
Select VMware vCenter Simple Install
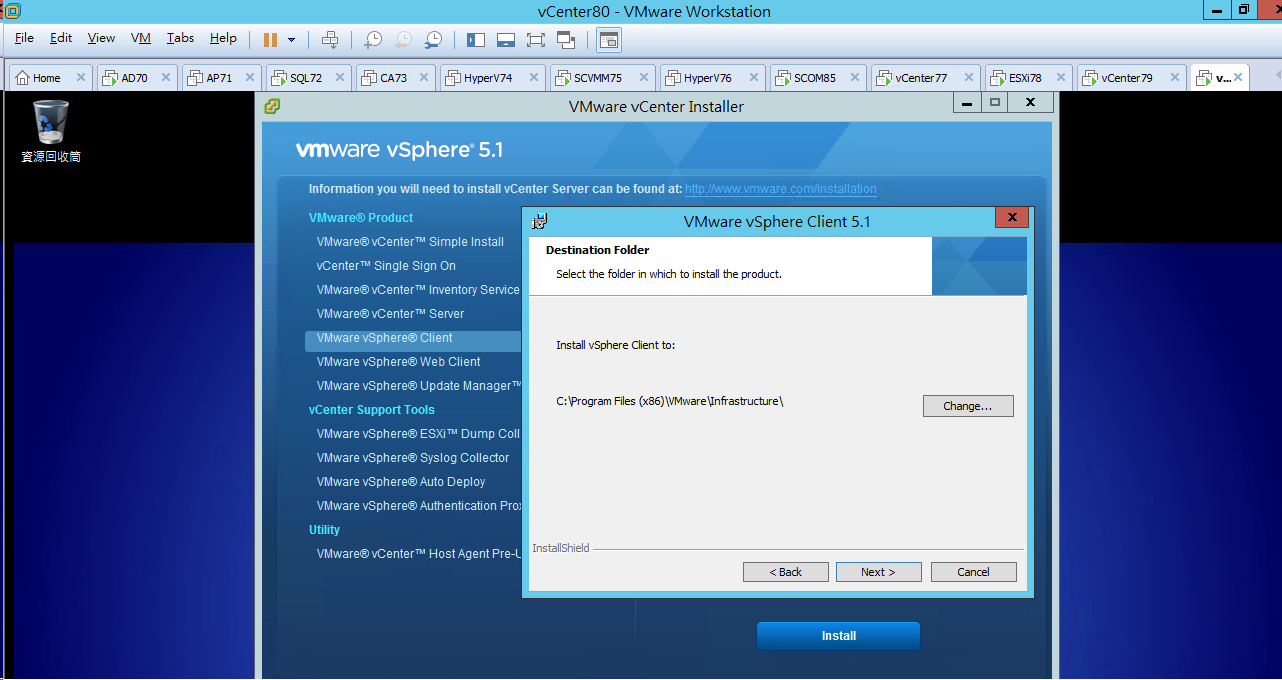point(410,242)
